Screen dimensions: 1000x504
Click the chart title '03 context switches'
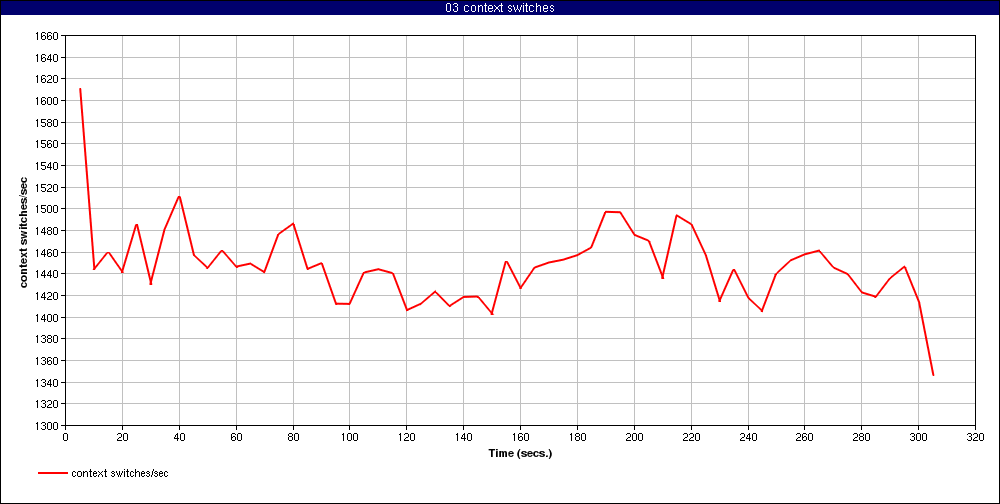pyautogui.click(x=500, y=8)
